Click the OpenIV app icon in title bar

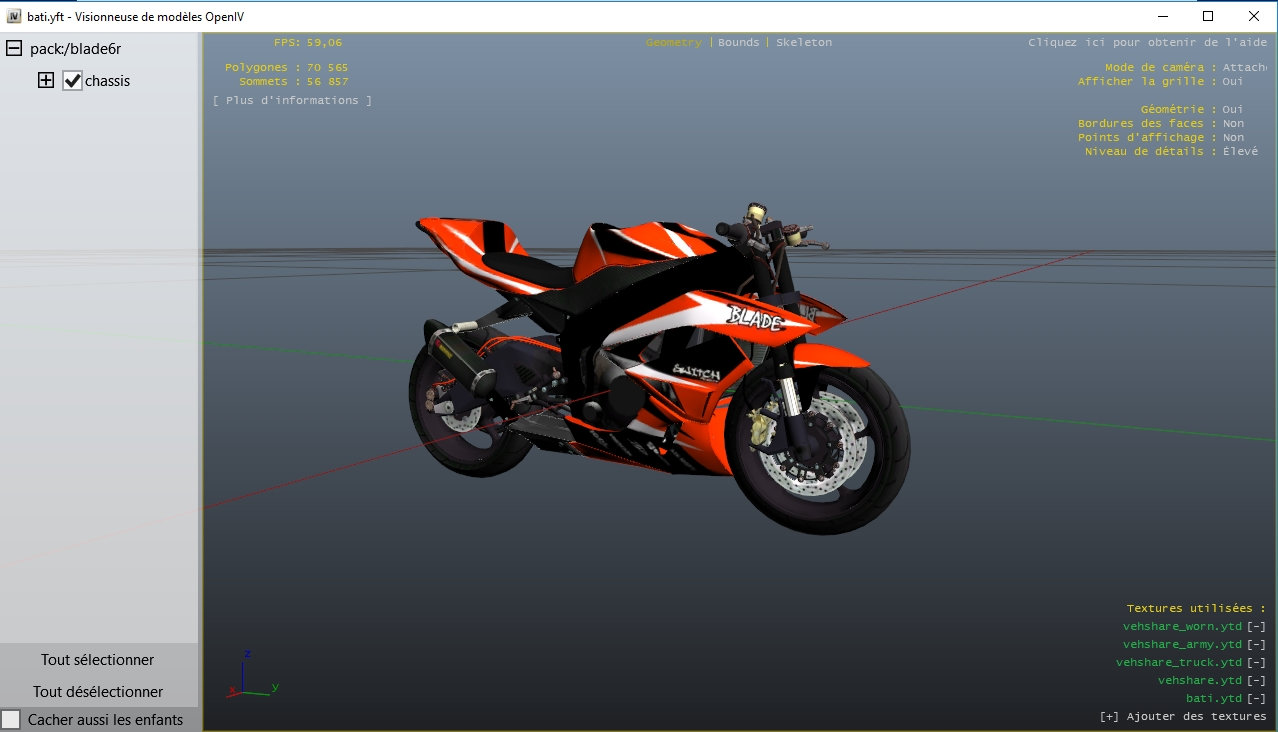coord(14,16)
